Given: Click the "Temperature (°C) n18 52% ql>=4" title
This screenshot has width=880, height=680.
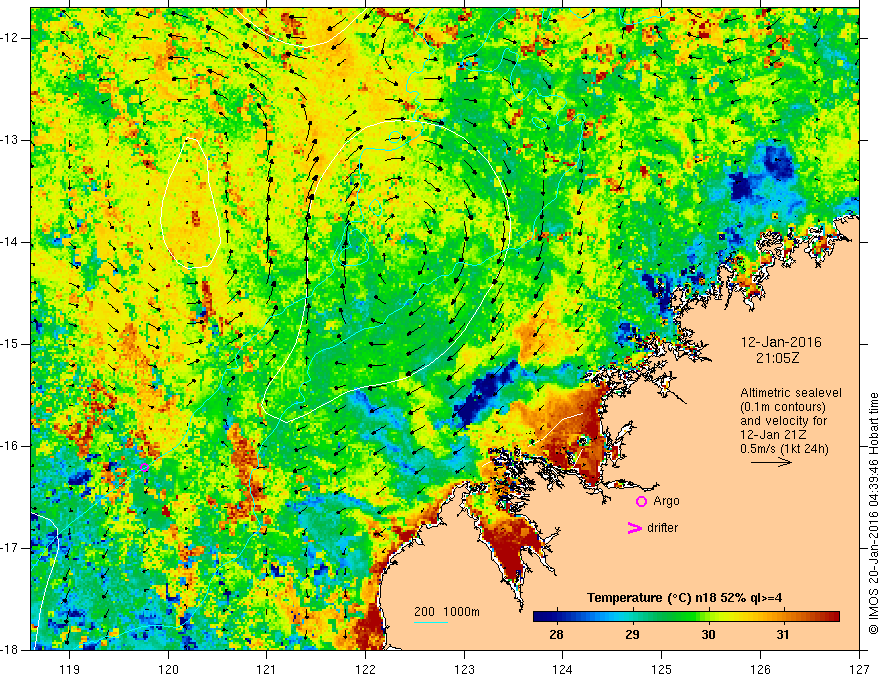Looking at the screenshot, I should point(684,598).
